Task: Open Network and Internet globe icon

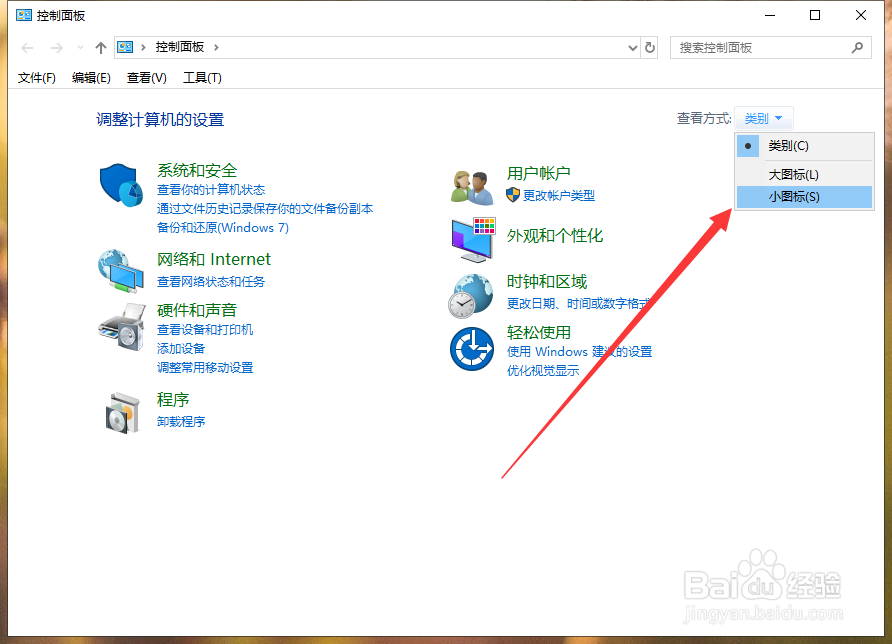Action: [121, 271]
